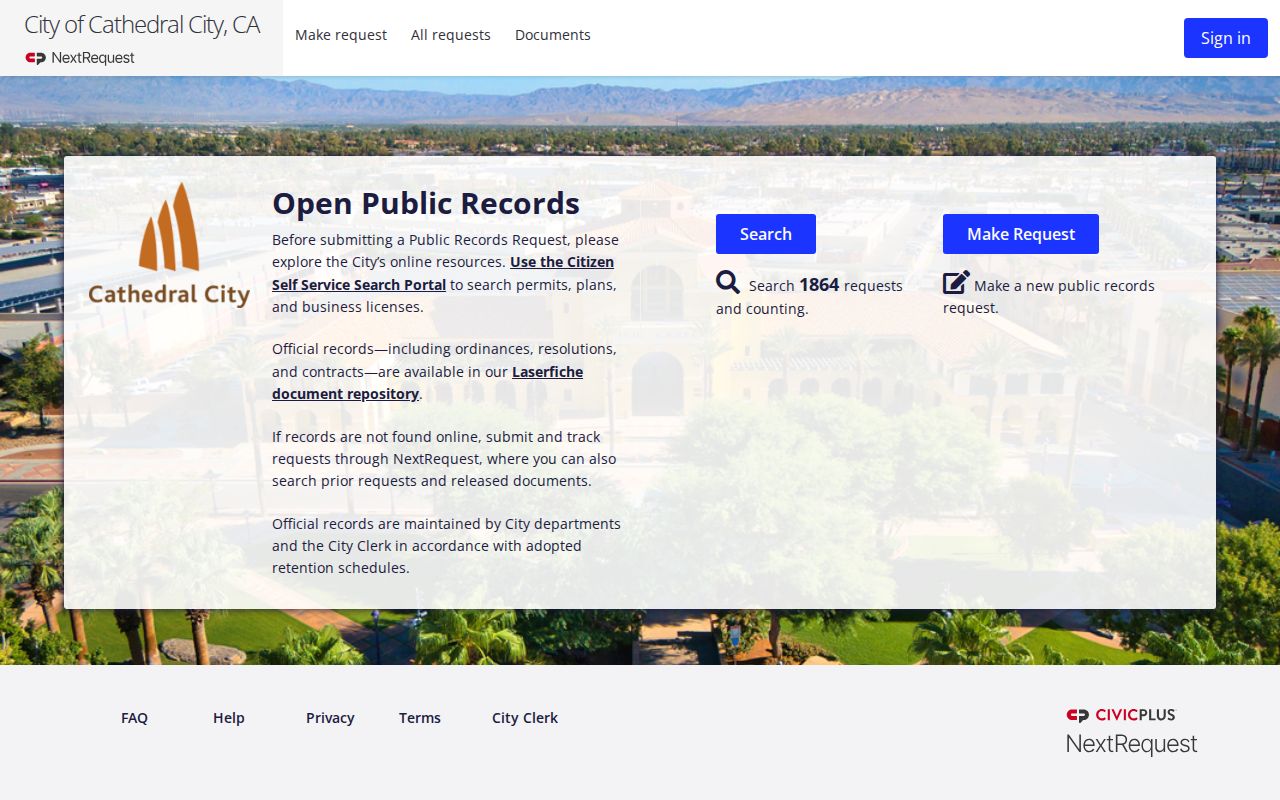Viewport: 1280px width, 800px height.
Task: Open the Help footer link
Action: point(229,718)
